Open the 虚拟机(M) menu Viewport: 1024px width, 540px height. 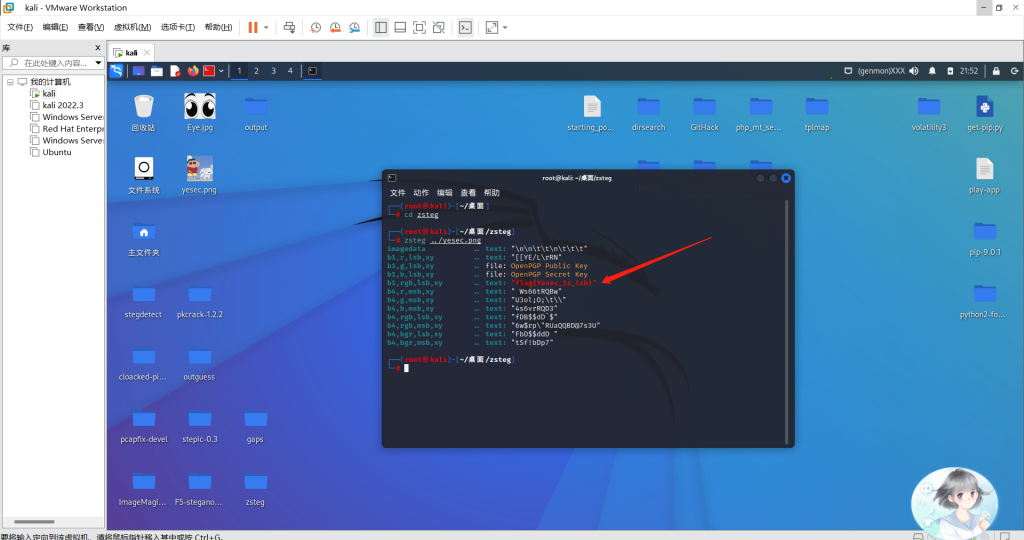tap(133, 27)
